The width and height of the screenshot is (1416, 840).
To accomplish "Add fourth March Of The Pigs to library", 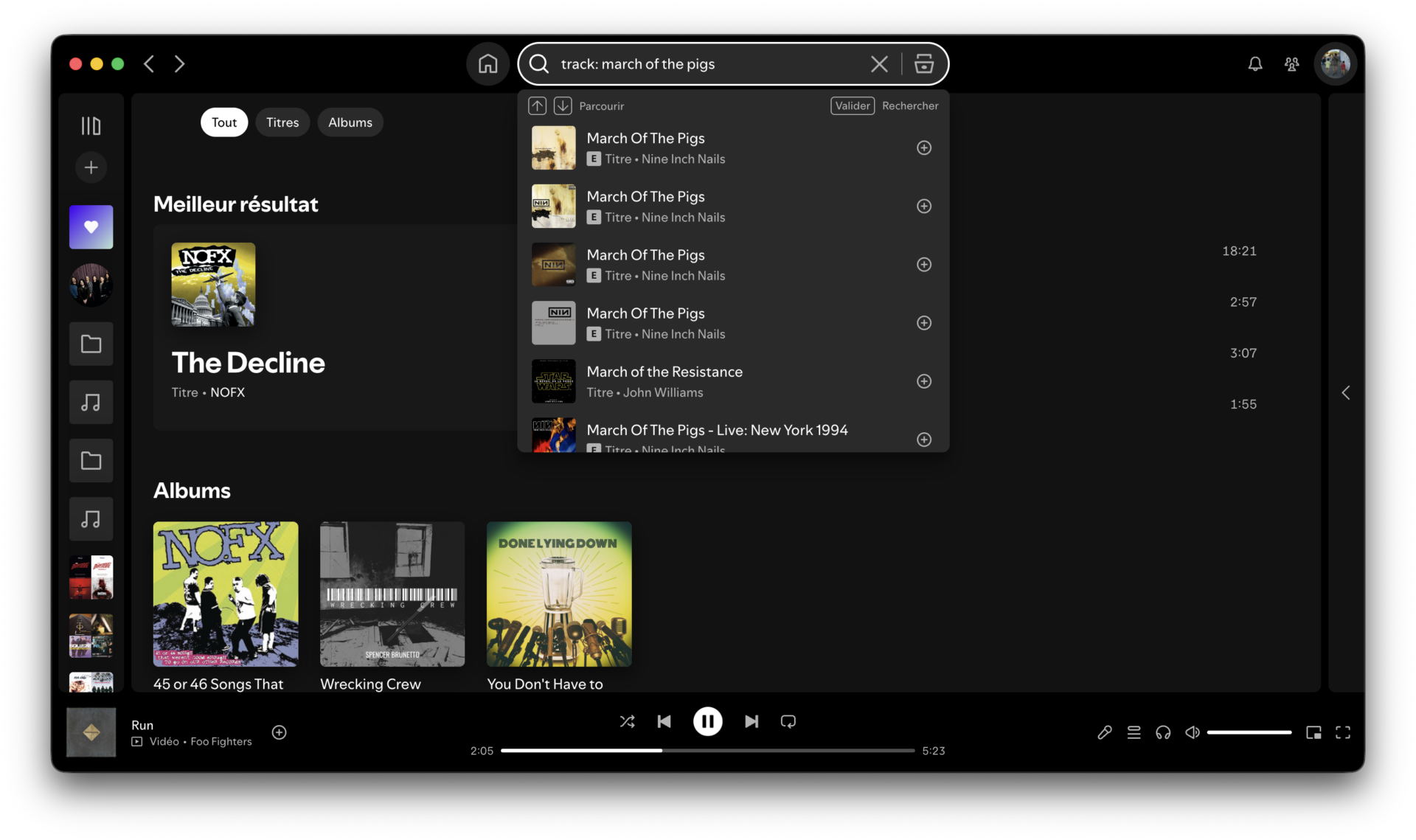I will coord(923,323).
